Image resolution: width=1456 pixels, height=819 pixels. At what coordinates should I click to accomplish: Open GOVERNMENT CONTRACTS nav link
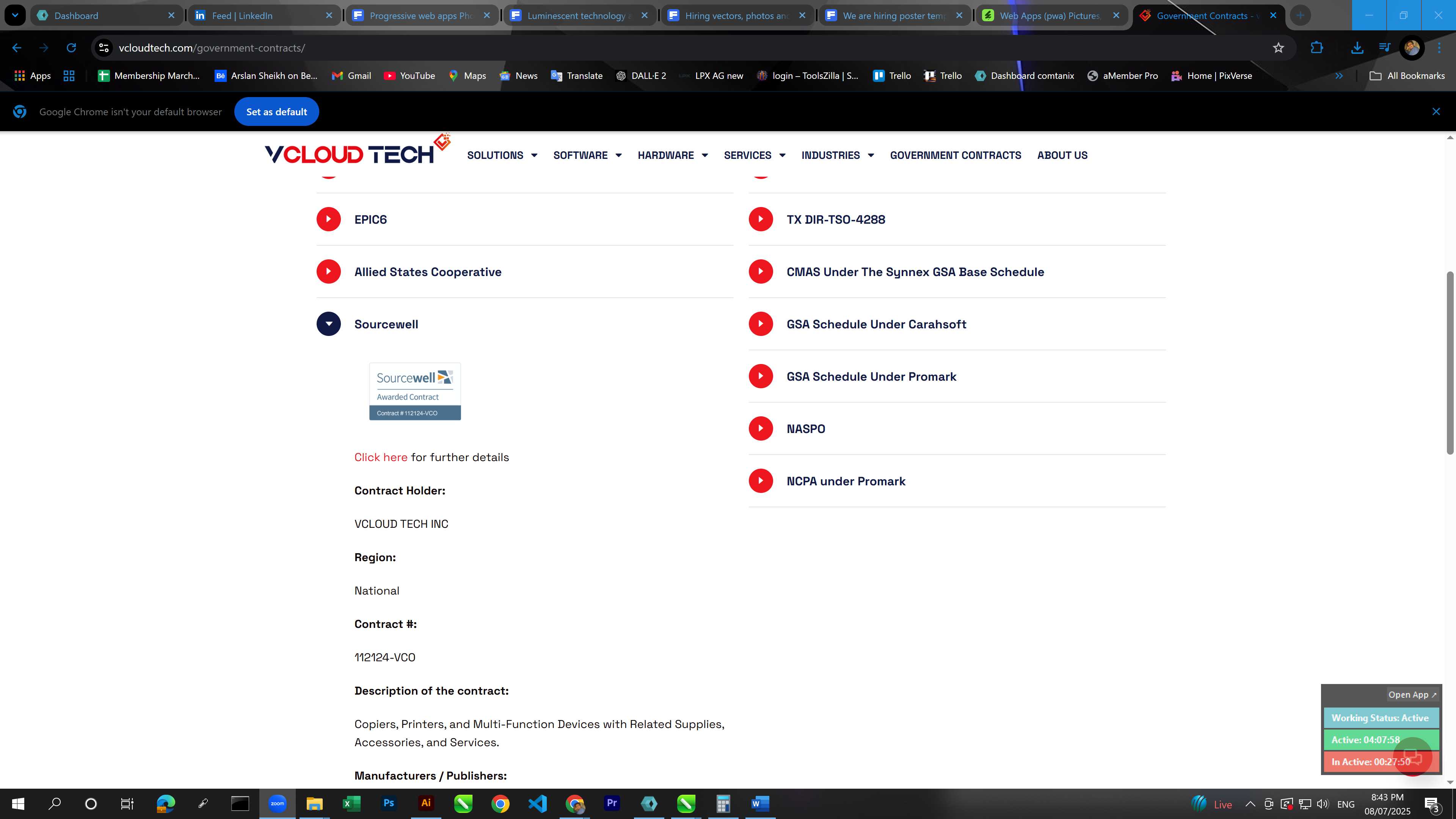coord(955,155)
